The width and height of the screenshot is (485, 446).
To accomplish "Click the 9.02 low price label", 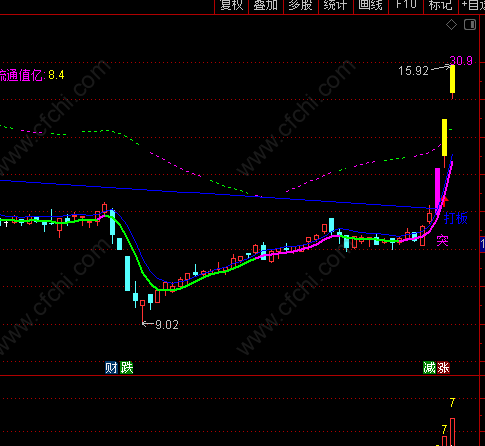I will click(x=167, y=325).
